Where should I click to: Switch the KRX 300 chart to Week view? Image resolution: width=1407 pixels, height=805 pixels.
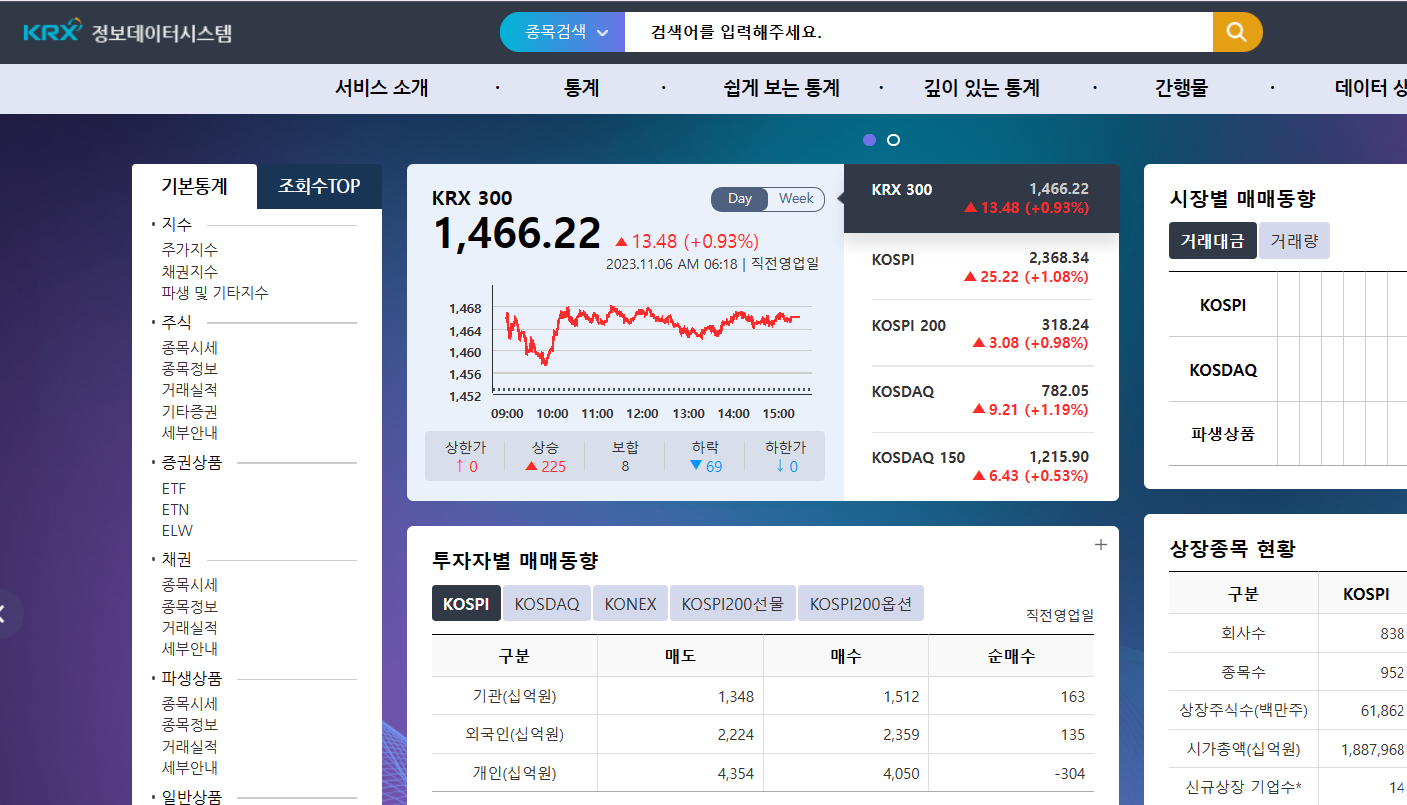coord(794,199)
